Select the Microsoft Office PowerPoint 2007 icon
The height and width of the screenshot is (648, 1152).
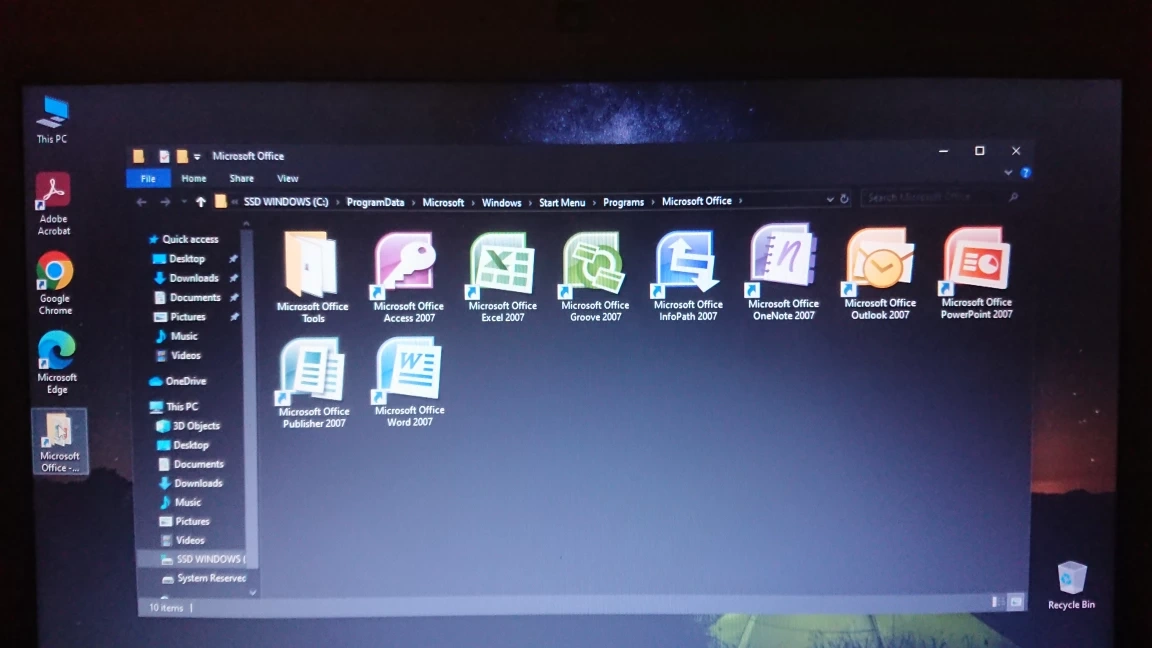(976, 262)
